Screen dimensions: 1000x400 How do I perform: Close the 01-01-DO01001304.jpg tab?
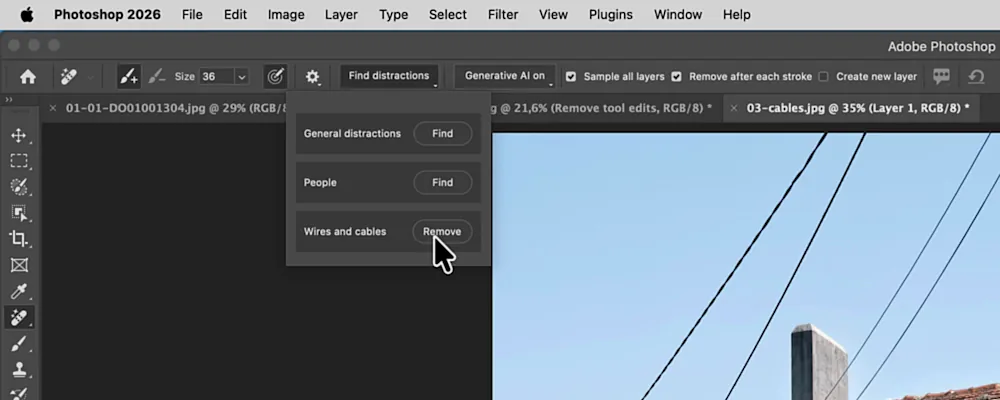pos(53,108)
